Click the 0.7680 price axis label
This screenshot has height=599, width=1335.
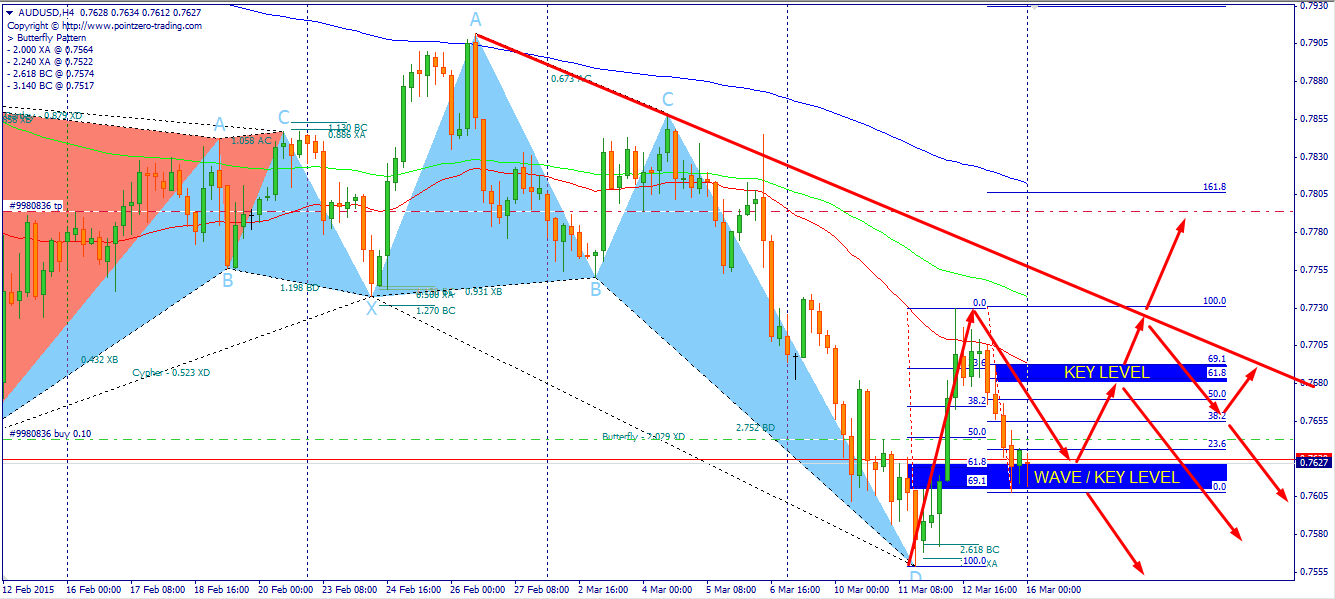coord(1314,383)
